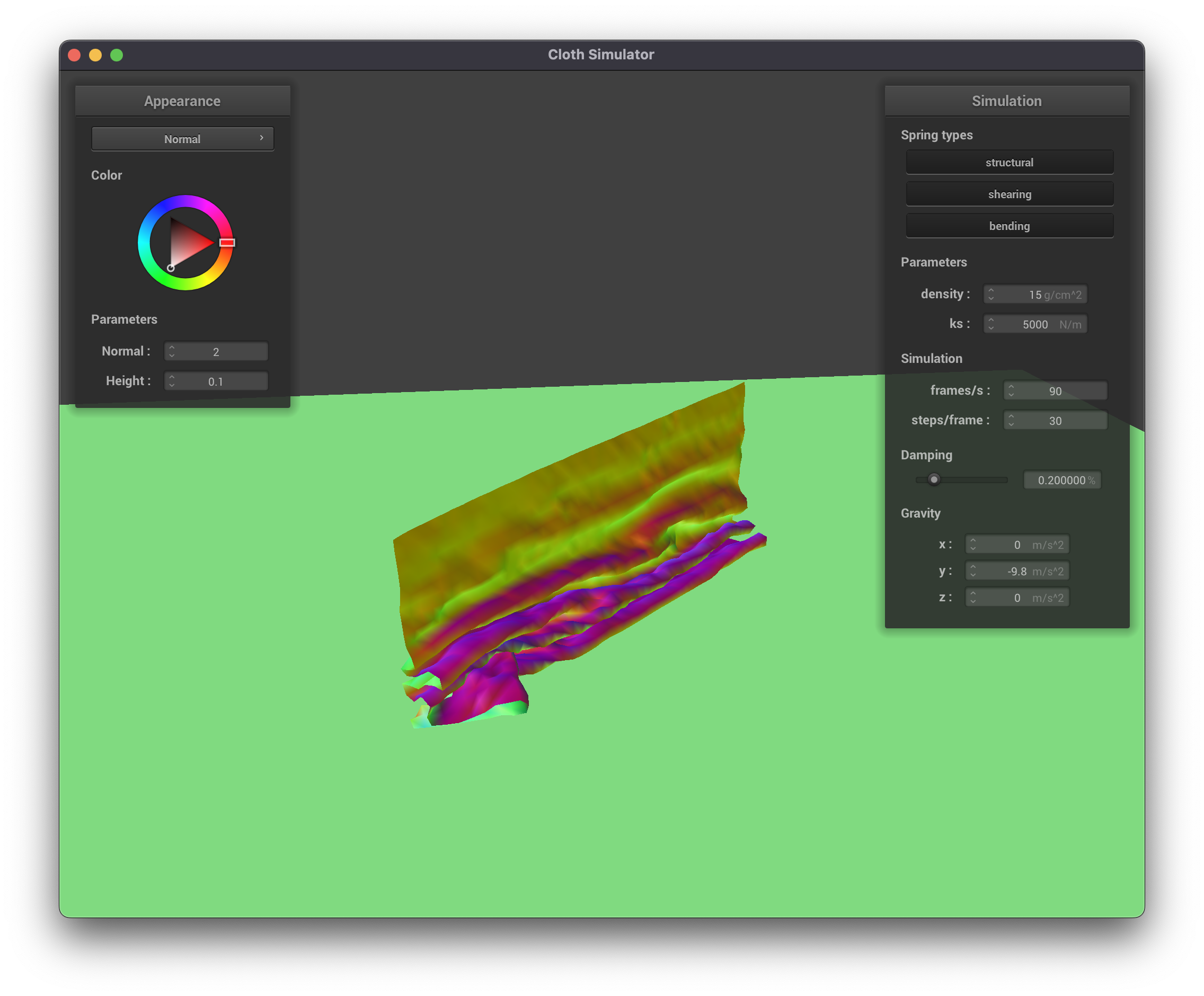Click the stepper arrows on Gravity x field

click(x=973, y=545)
